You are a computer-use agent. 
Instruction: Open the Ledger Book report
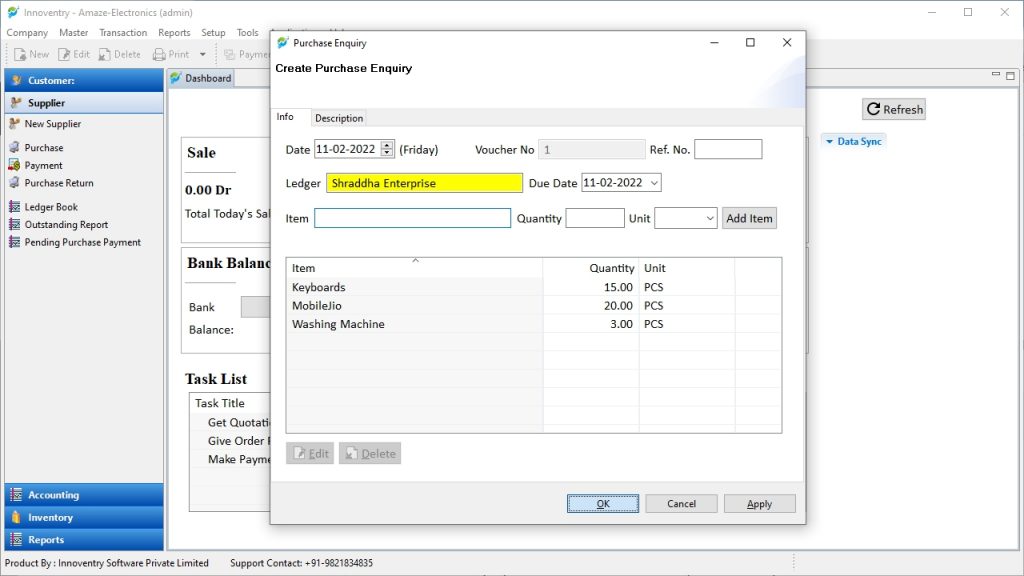pos(51,207)
